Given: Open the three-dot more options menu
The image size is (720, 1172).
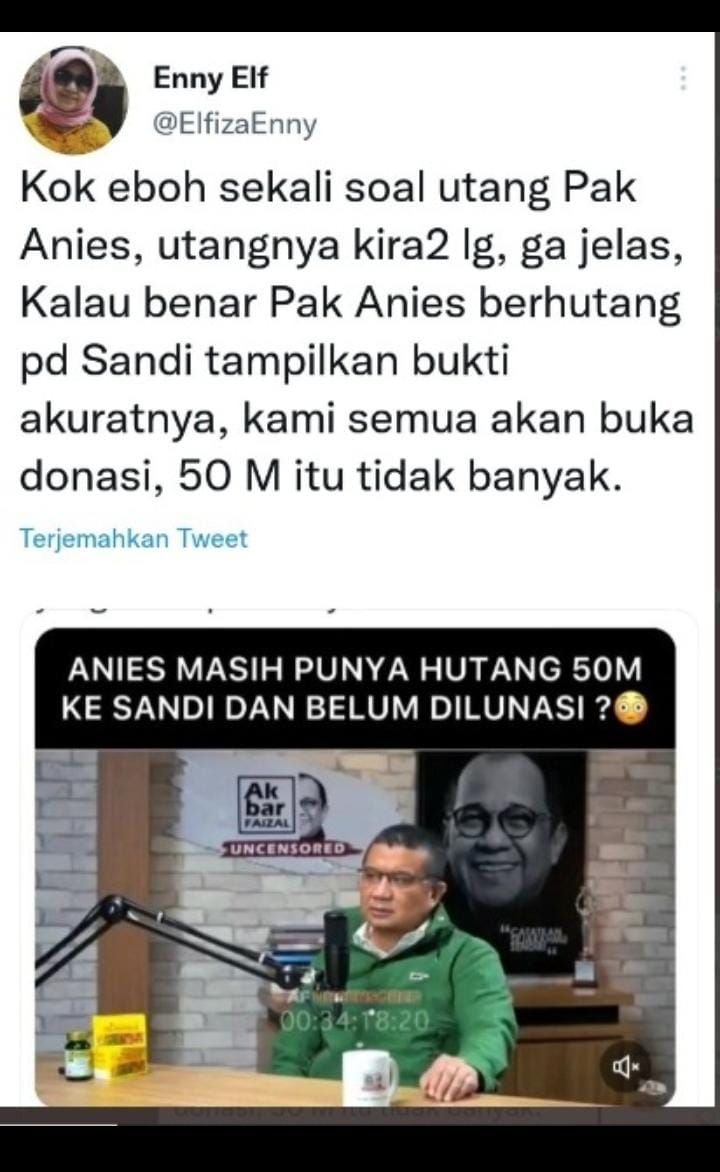Looking at the screenshot, I should coord(682,78).
